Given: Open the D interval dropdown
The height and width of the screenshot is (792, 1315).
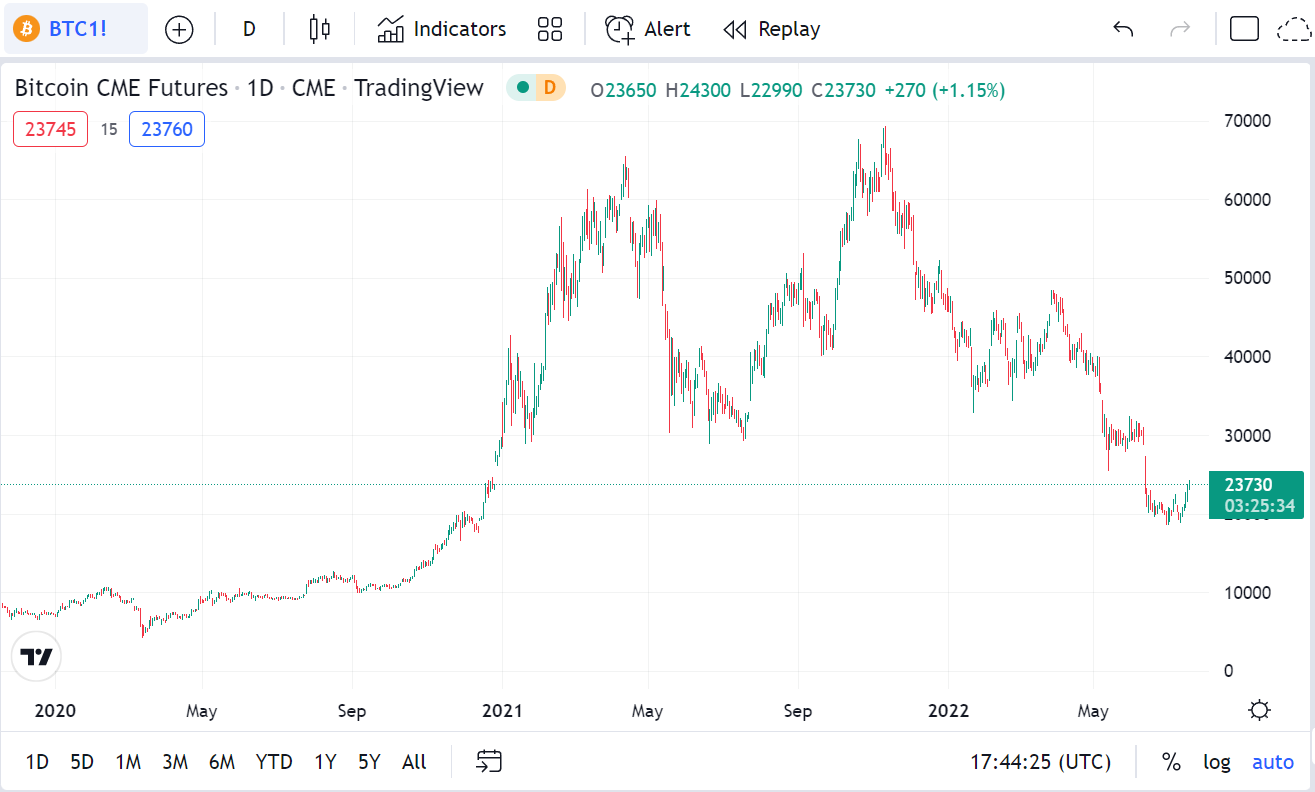Looking at the screenshot, I should point(249,29).
